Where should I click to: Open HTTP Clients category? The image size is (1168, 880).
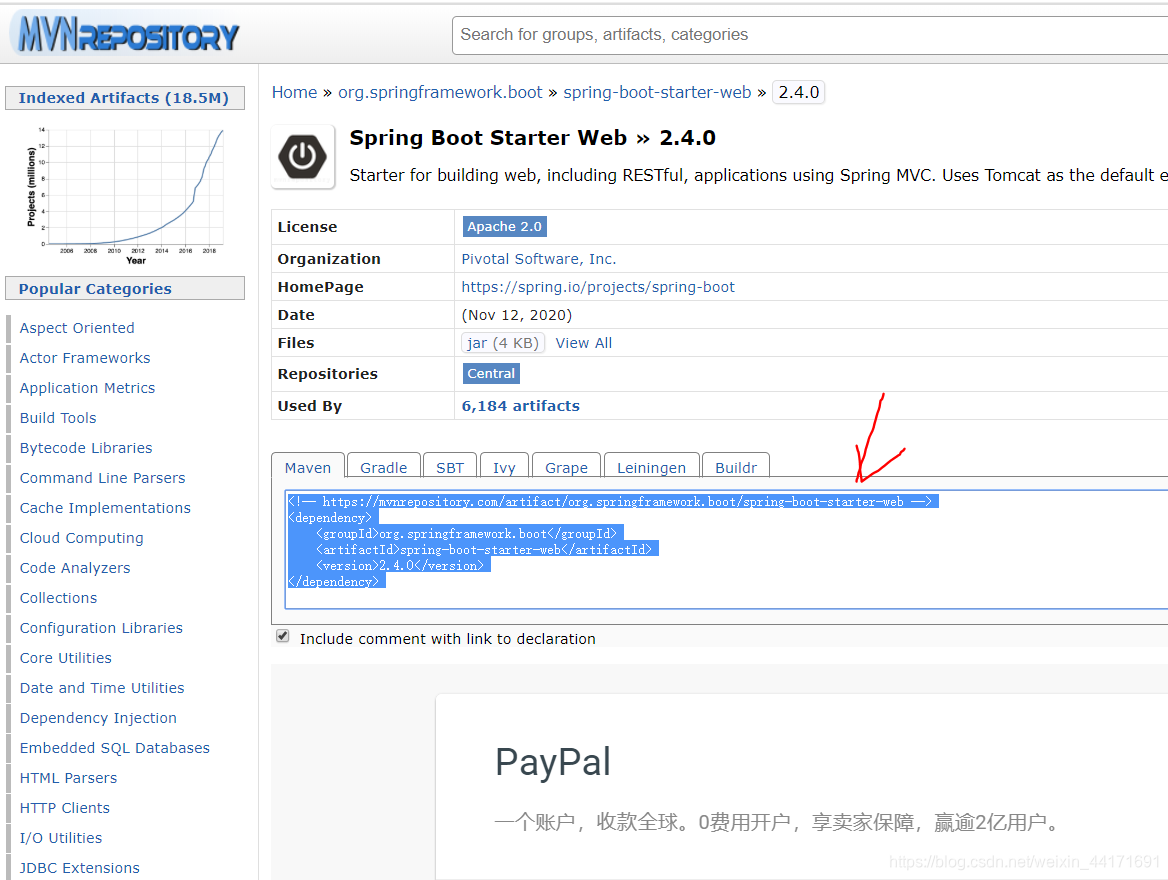pos(65,808)
